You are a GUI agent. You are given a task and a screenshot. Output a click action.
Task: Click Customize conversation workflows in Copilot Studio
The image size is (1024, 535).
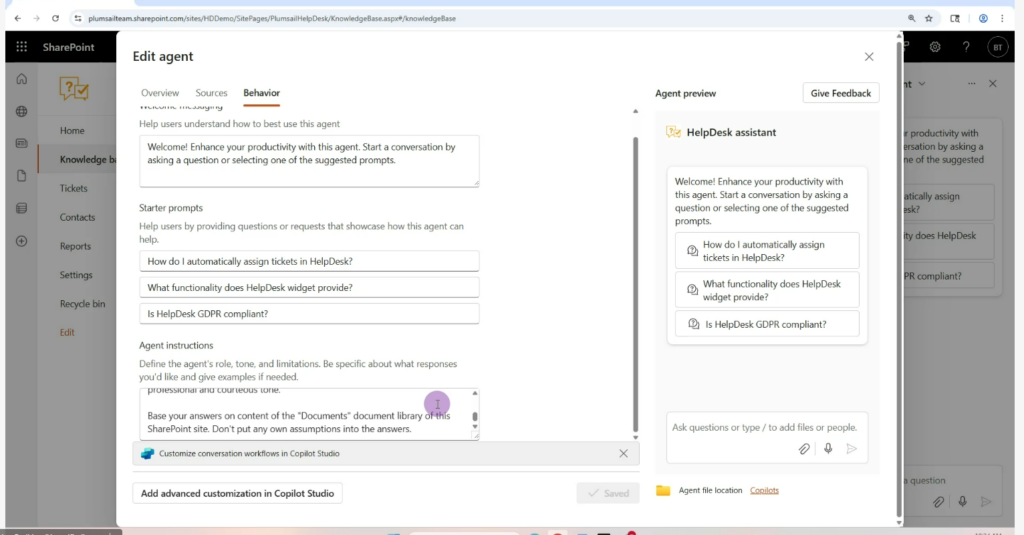click(x=249, y=453)
